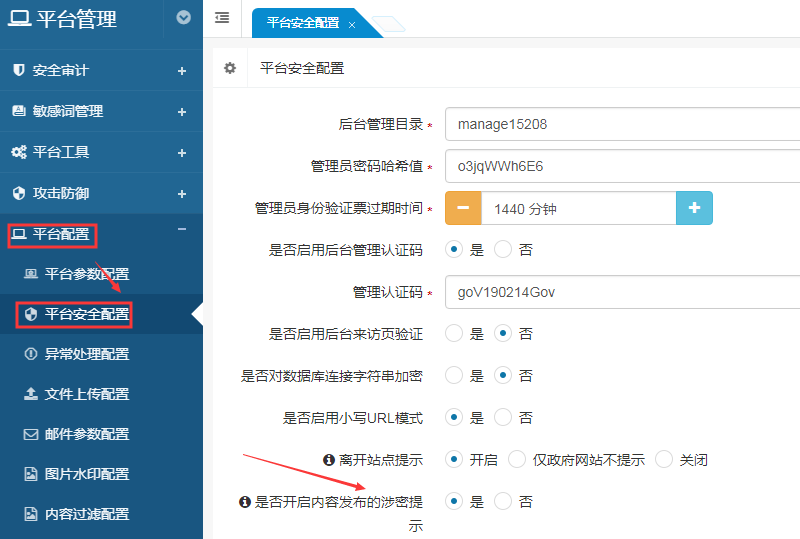Click the info icon next to 离开站点提示
The image size is (800, 539).
click(328, 460)
